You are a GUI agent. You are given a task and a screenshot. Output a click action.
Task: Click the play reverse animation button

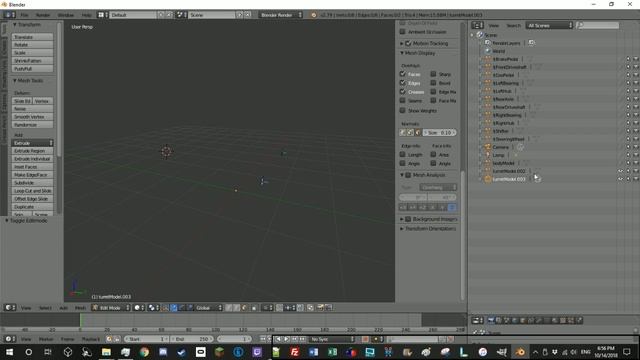click(278, 339)
